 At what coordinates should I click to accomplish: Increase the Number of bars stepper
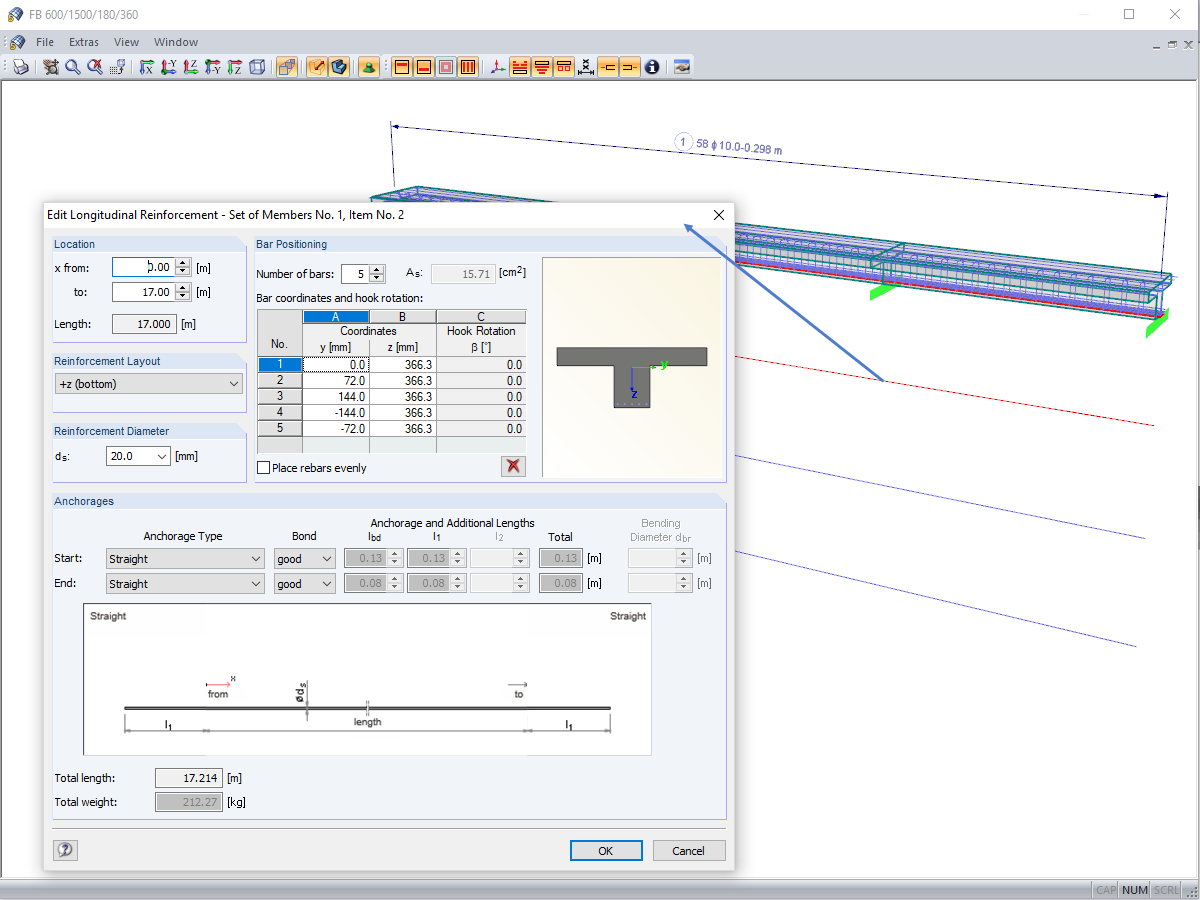pyautogui.click(x=377, y=269)
